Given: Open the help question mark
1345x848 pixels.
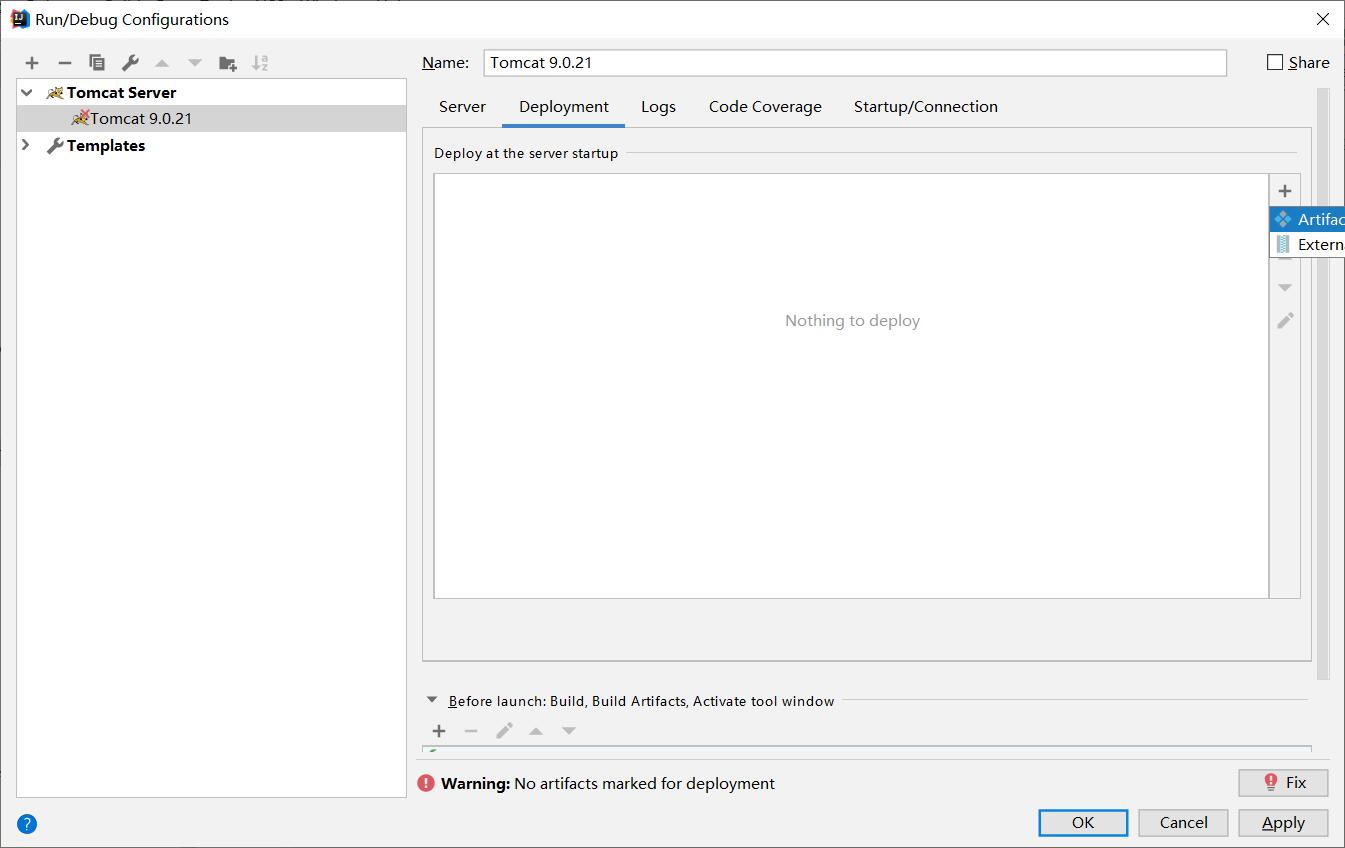Looking at the screenshot, I should click(28, 824).
